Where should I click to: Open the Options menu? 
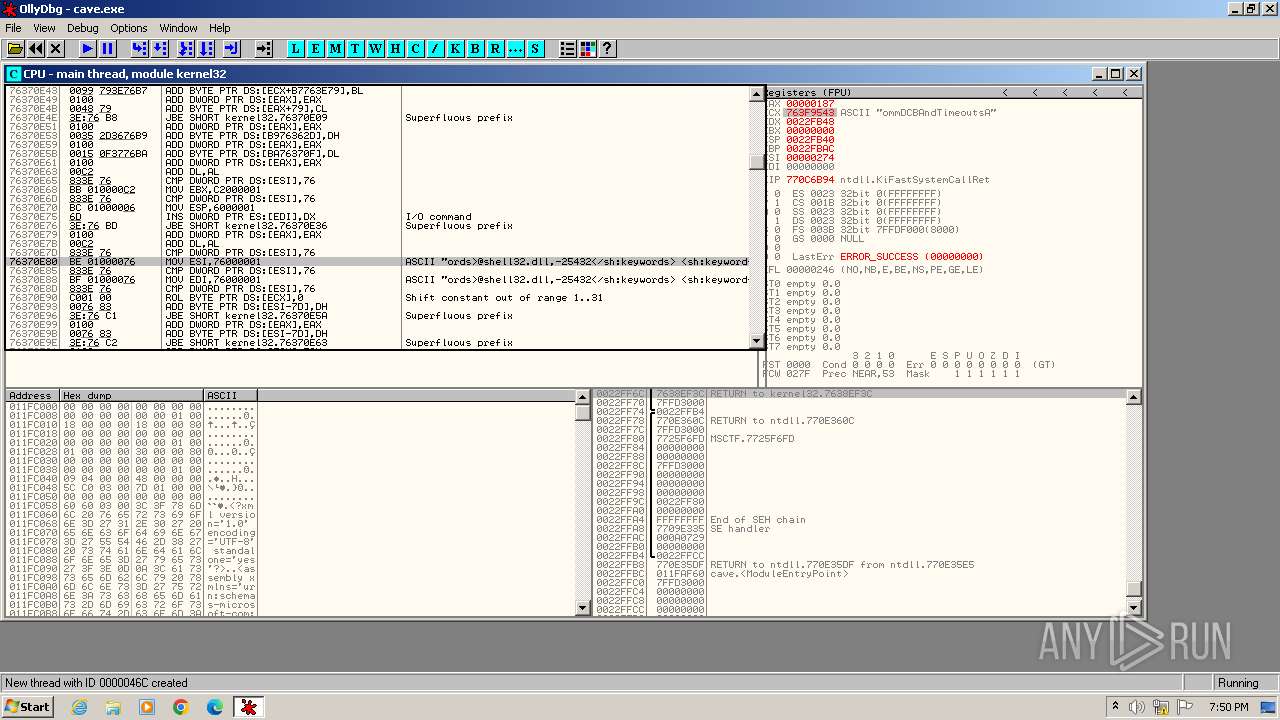[x=128, y=28]
